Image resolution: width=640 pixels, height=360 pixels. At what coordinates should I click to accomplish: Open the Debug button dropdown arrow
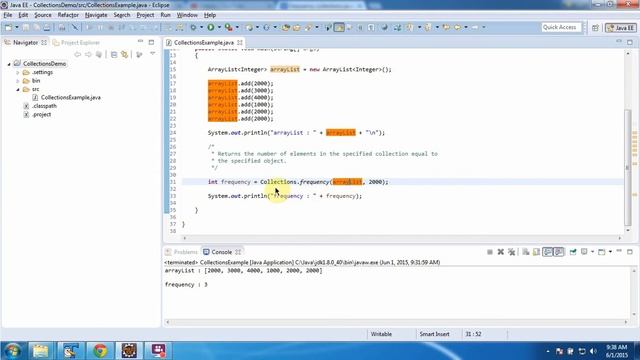click(201, 27)
